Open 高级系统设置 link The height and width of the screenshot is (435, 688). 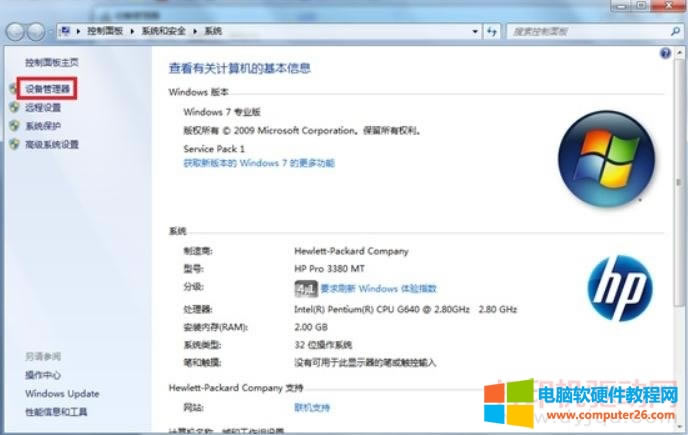pos(52,144)
